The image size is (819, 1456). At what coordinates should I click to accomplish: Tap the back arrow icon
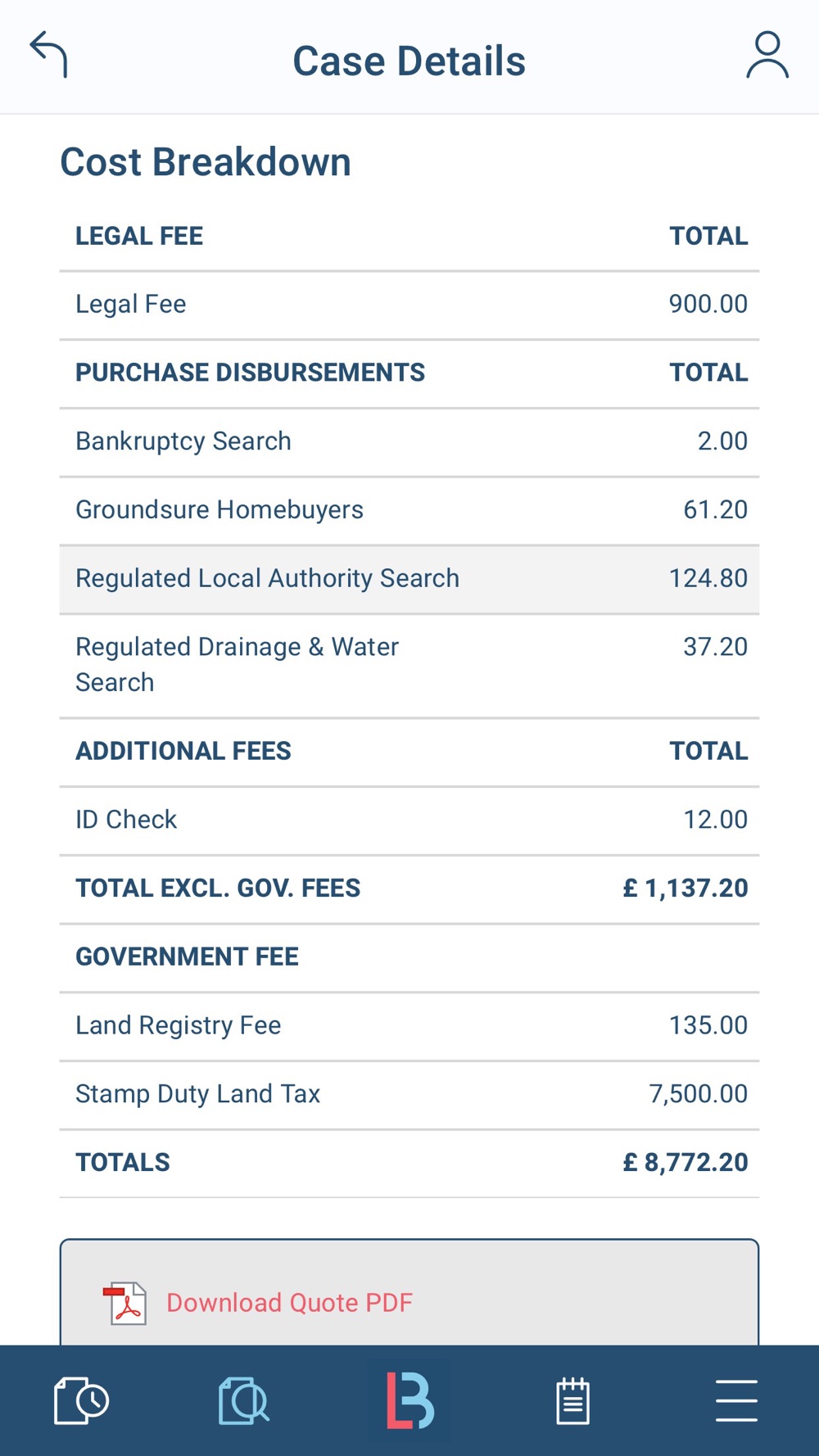tap(49, 55)
